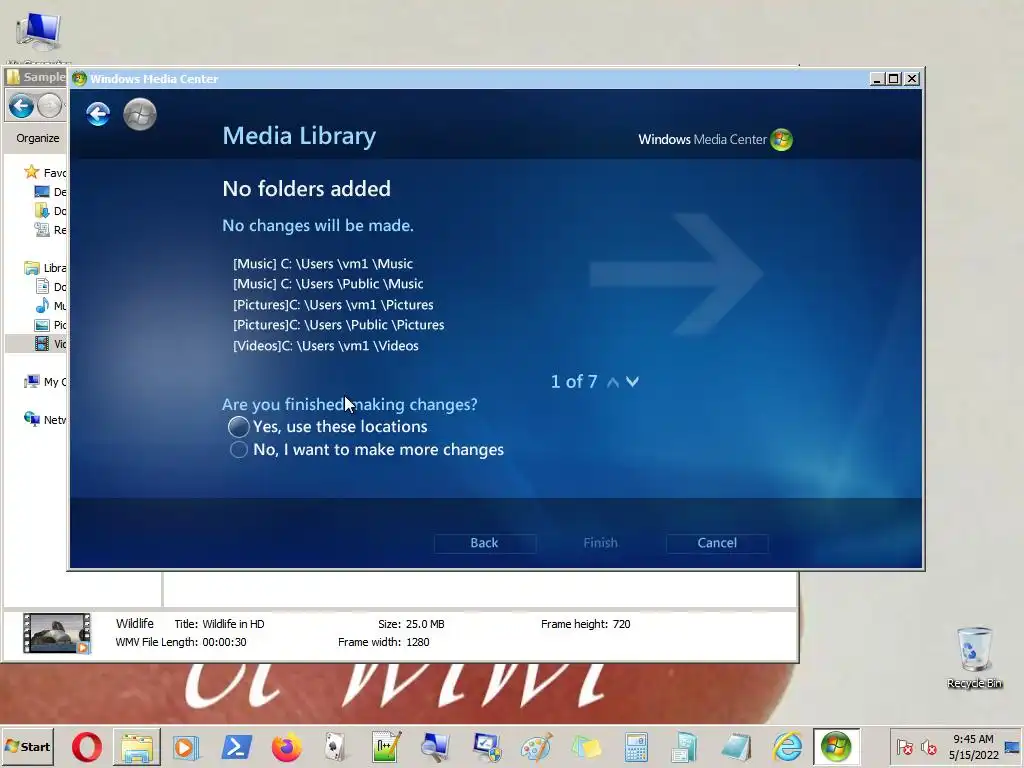Screen dimensions: 1024x768
Task: Open the stacked-documents taskbar icon
Action: [x=685, y=747]
